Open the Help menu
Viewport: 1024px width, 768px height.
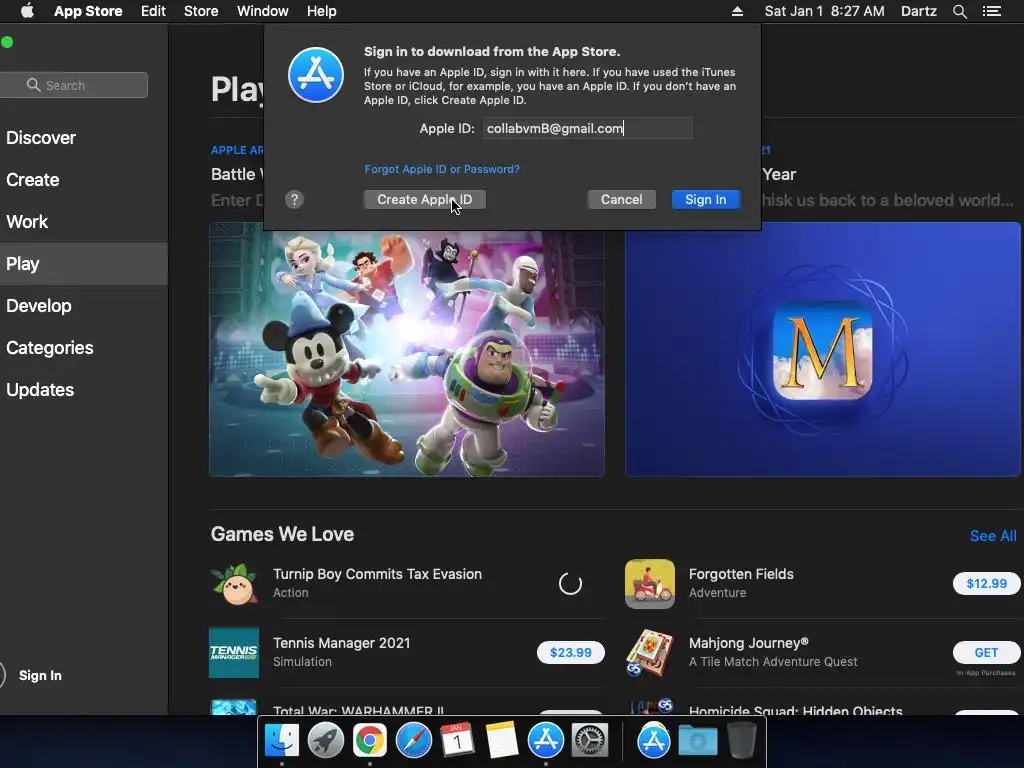click(x=322, y=11)
